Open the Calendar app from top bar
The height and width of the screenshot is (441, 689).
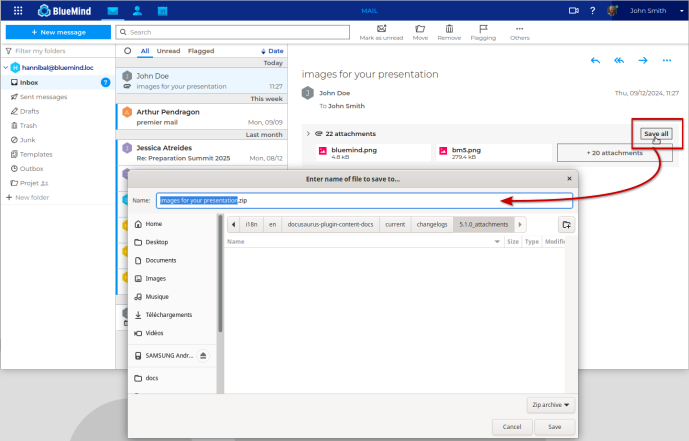[162, 11]
